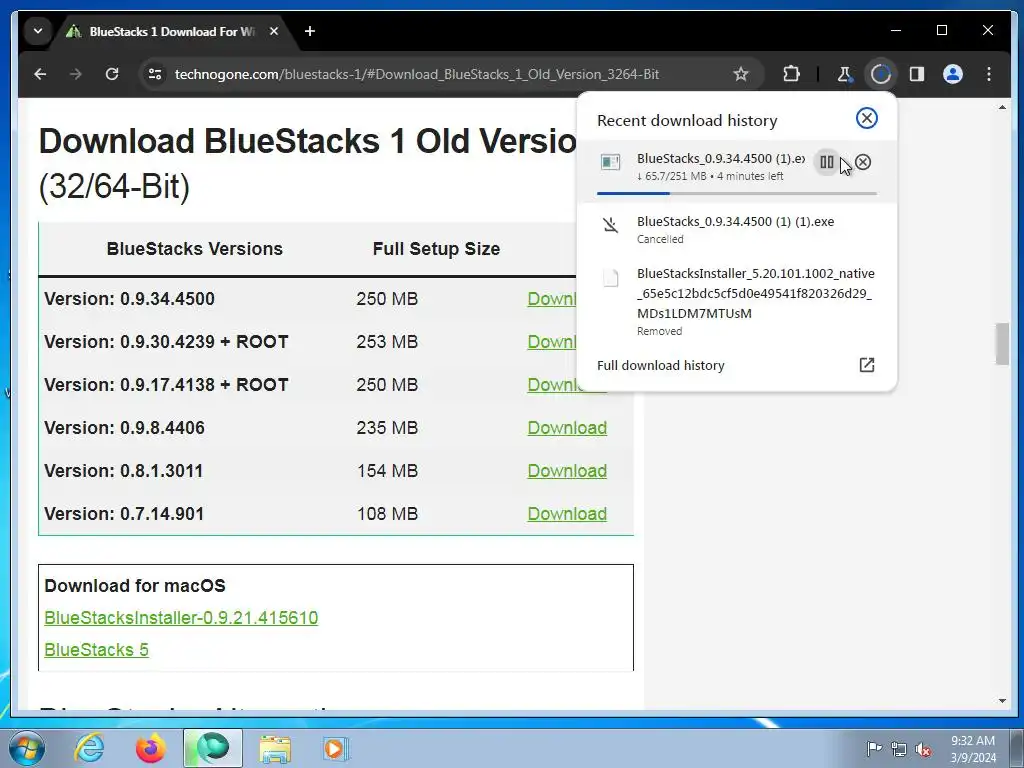The height and width of the screenshot is (768, 1024).
Task: Open BlueStacksInstaller-0.9.21.415610 macOS link
Action: pyautogui.click(x=181, y=618)
